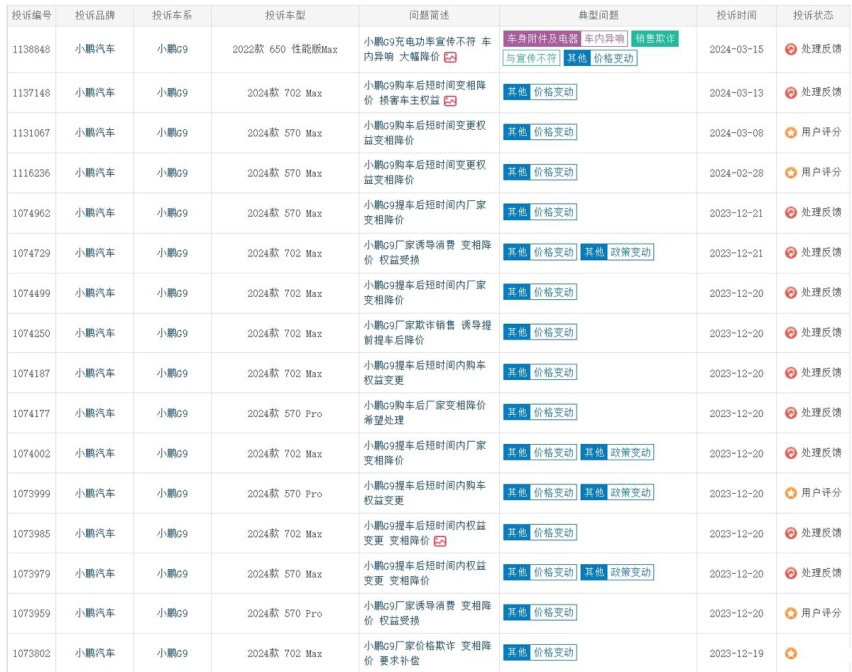Open the complaint description in row 1074729

(x=427, y=253)
